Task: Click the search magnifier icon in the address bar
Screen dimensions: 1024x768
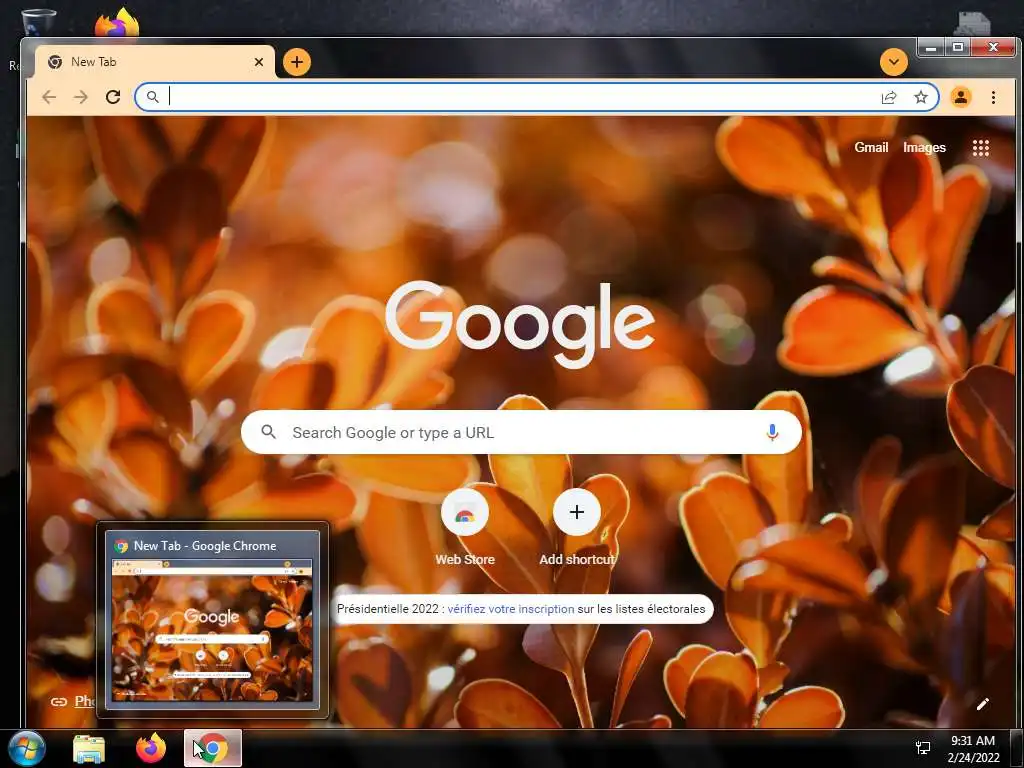Action: [x=152, y=97]
